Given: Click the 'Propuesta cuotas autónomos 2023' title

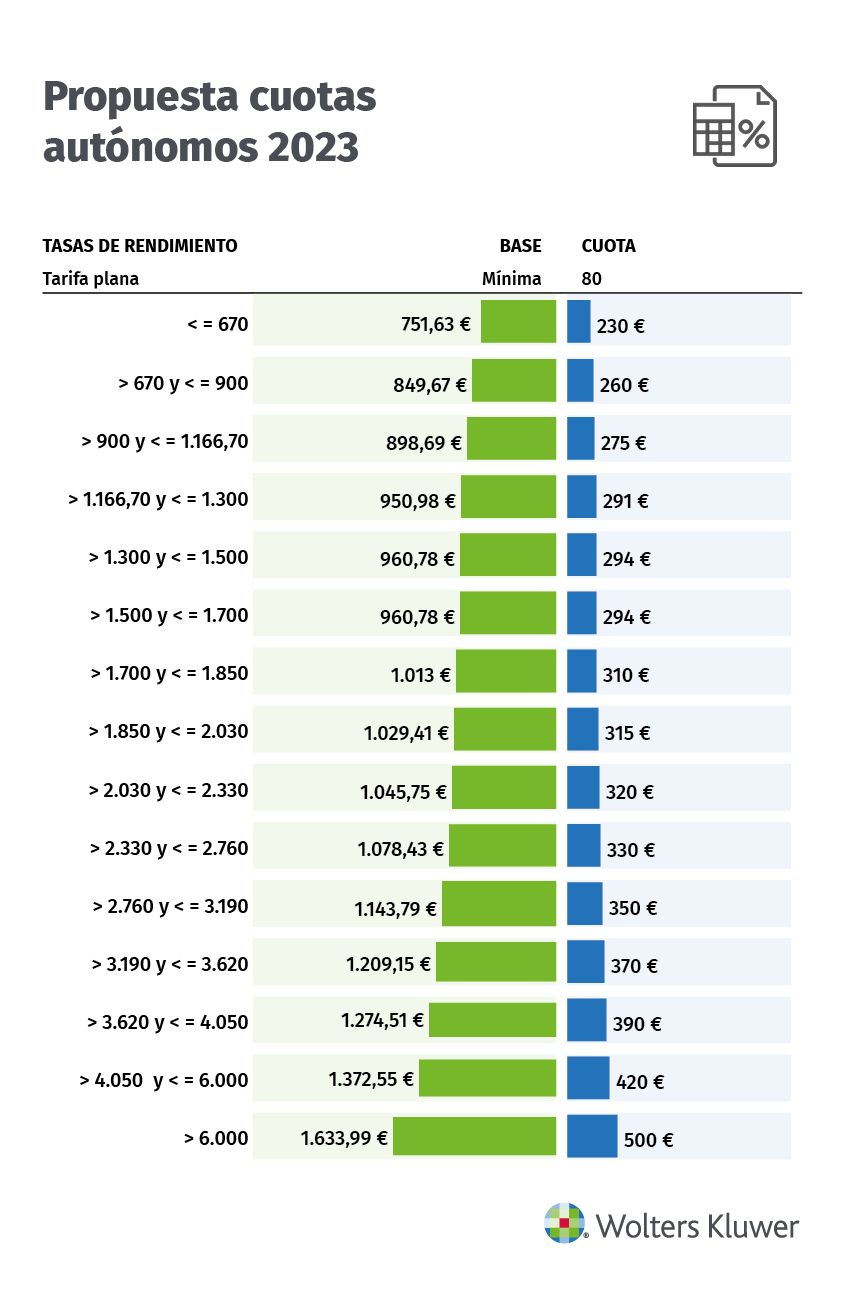Looking at the screenshot, I should click(x=209, y=122).
